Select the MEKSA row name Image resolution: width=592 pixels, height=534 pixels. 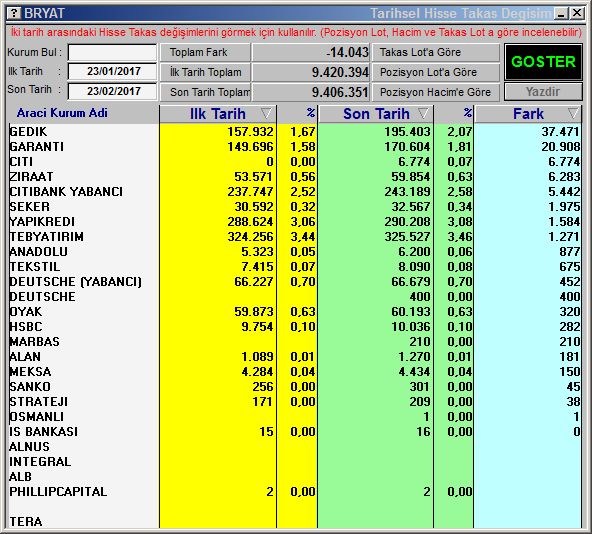(30, 372)
